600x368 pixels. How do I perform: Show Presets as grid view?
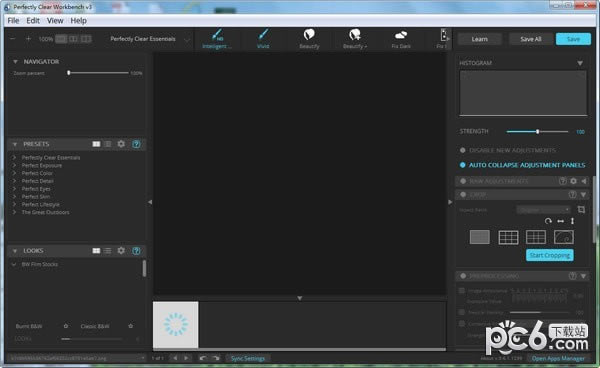coord(96,144)
